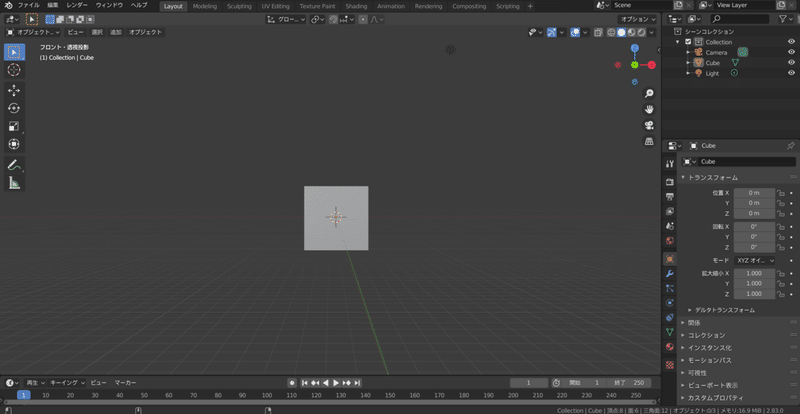Click the Cube object name field
The image size is (800, 414).
745,162
